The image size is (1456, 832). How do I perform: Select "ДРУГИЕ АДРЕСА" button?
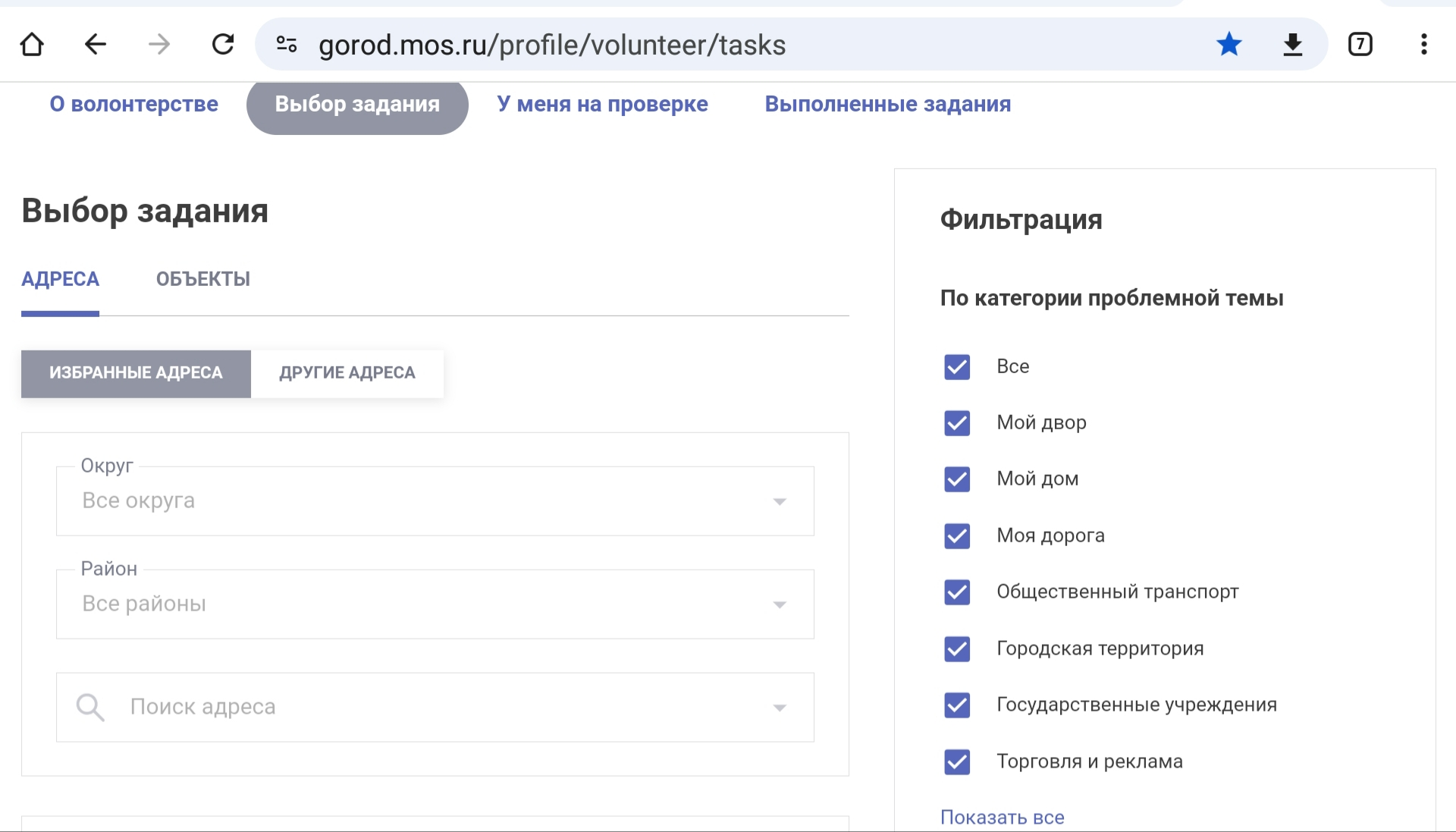(347, 373)
